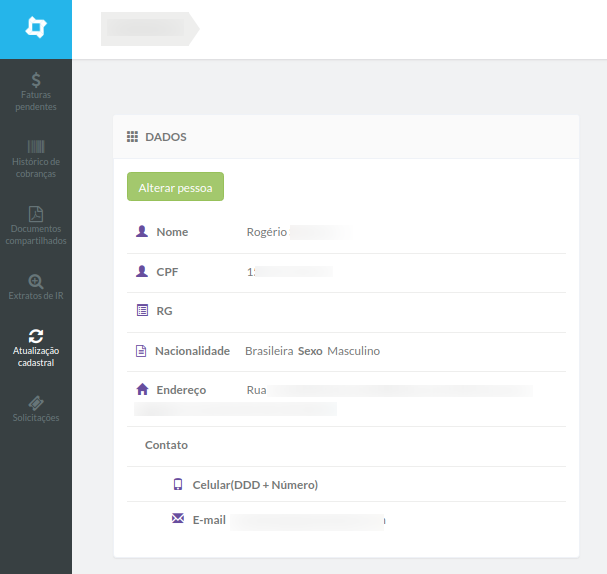
Task: Open Documentos compartilhados PDF icon
Action: coord(36,214)
